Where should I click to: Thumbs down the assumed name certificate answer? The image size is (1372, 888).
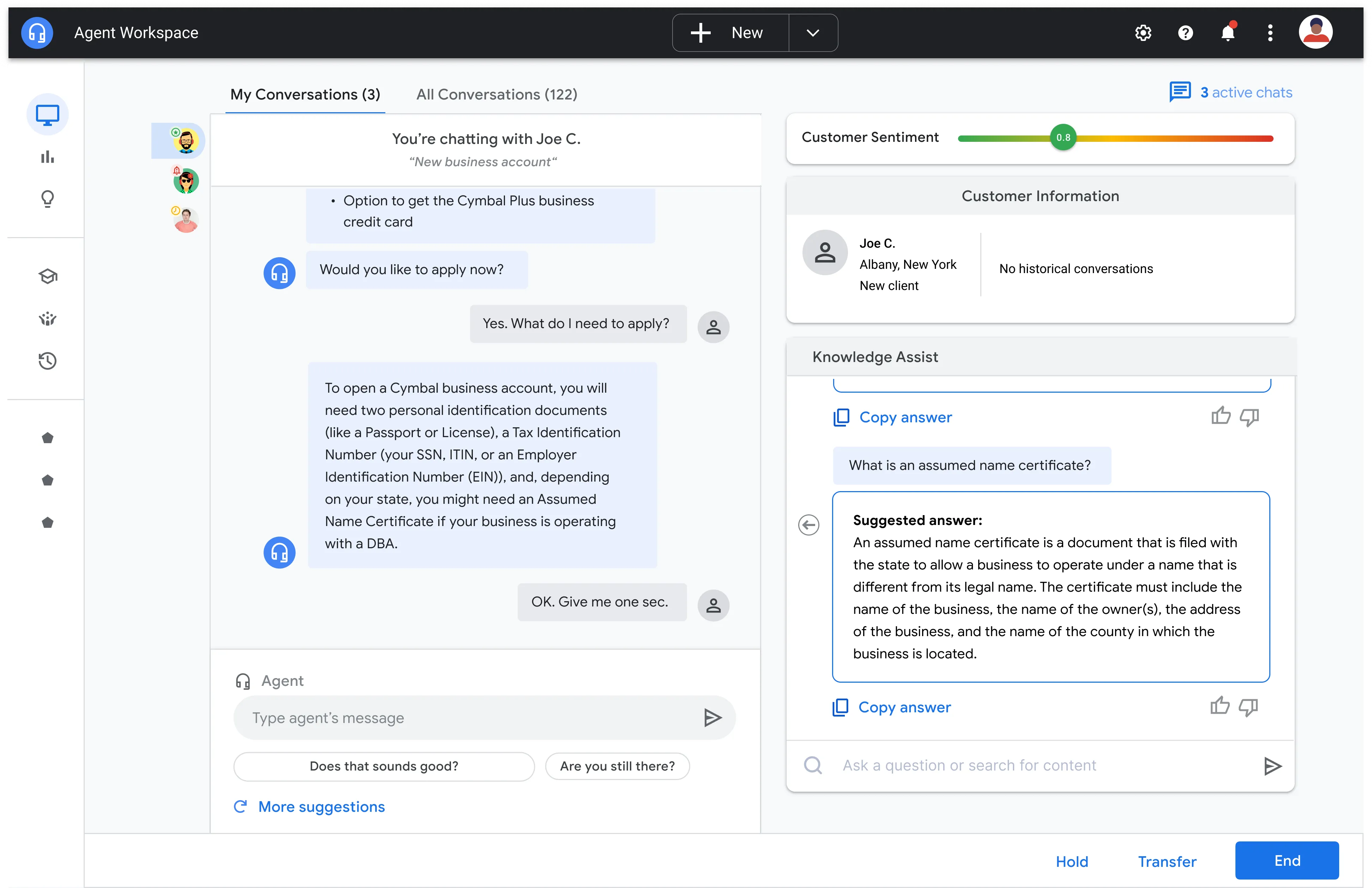coord(1248,707)
